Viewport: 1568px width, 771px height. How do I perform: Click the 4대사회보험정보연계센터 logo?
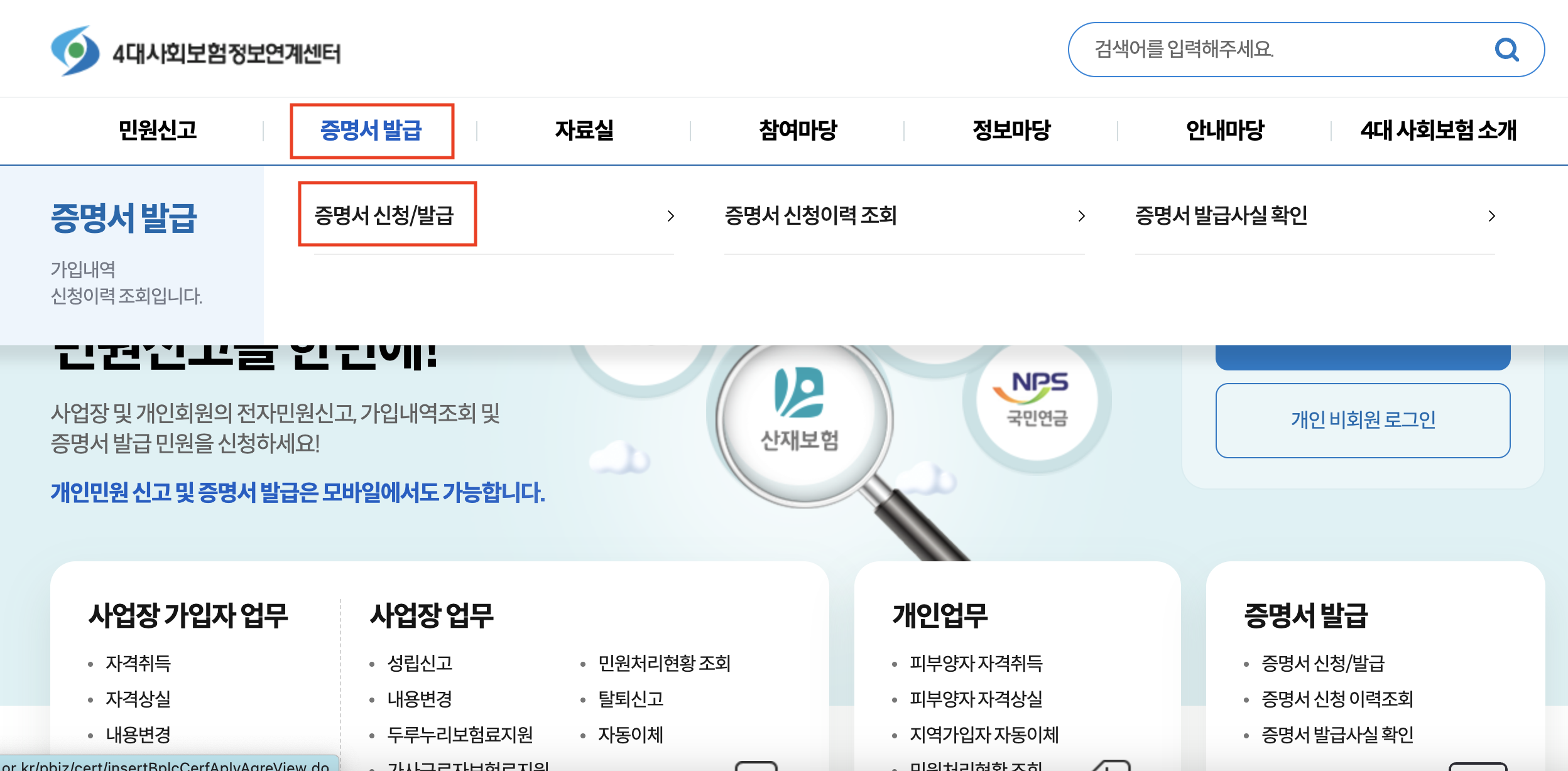[x=196, y=51]
